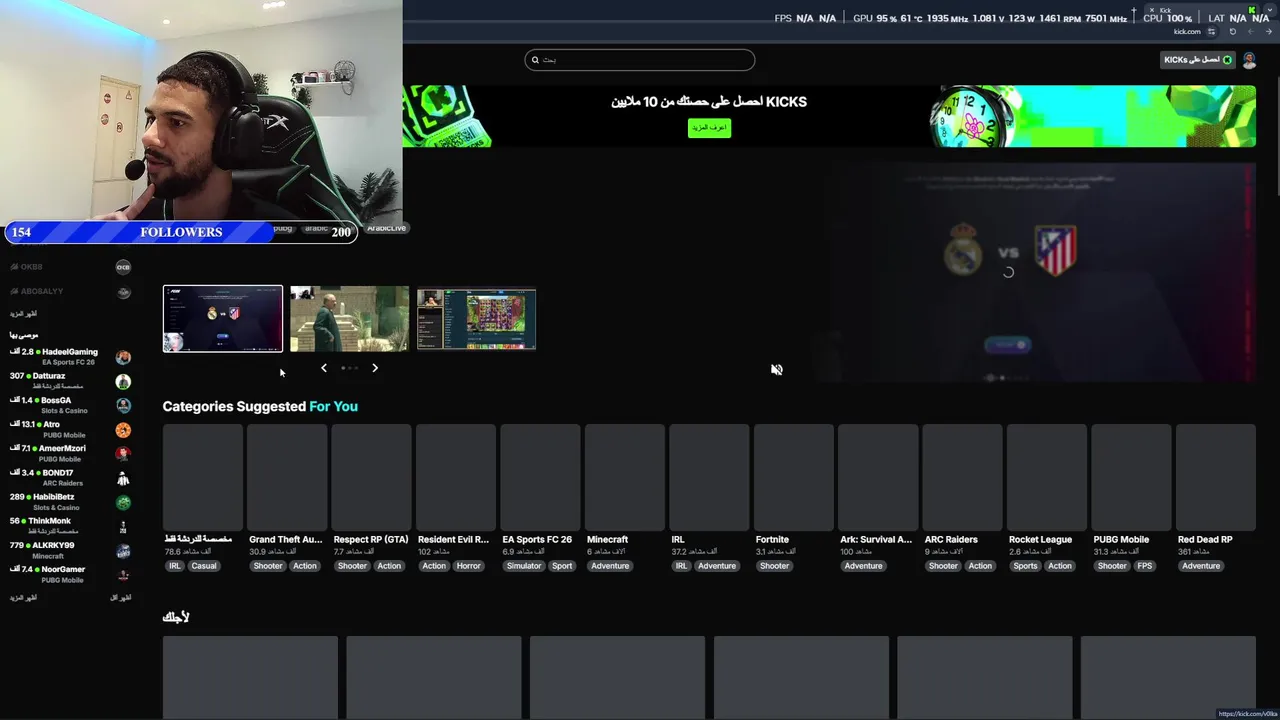Open NoorGamer channel avatar
1280x720 pixels.
click(x=123, y=575)
